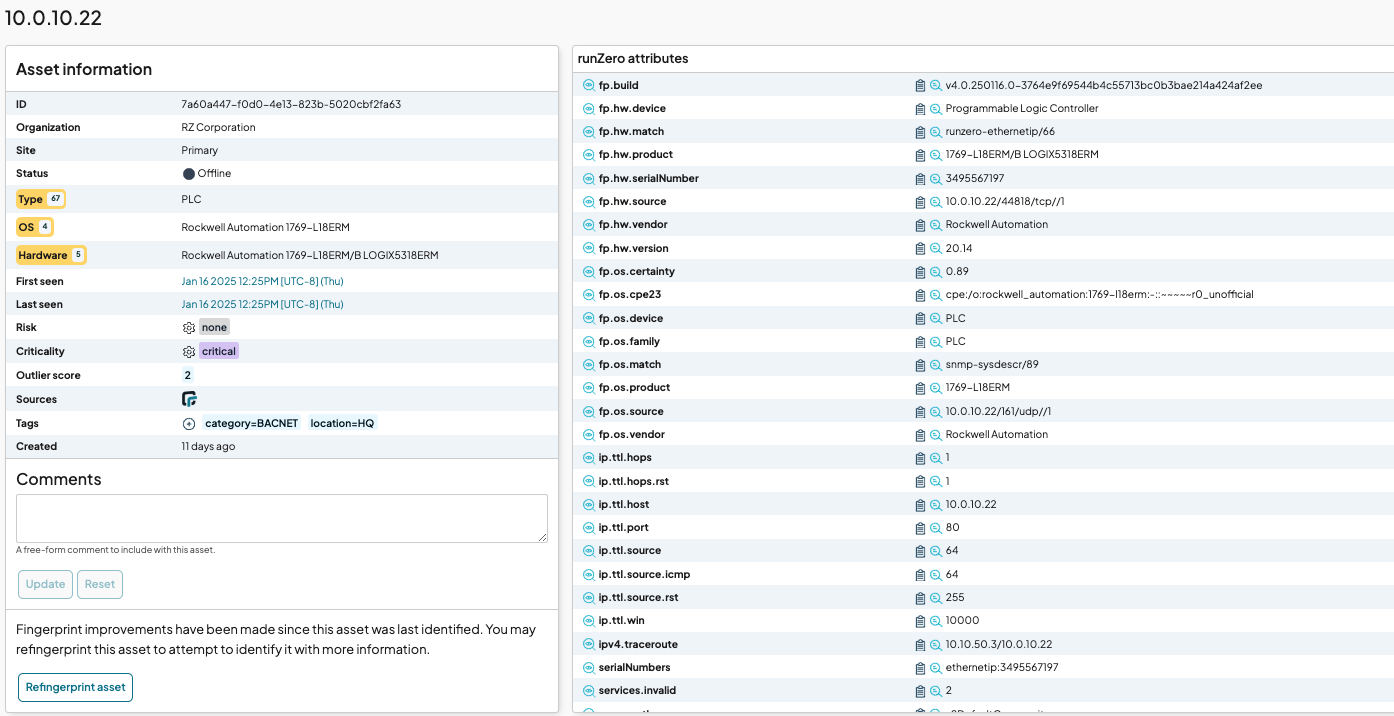Click the critical criticality badge
Screen dimensions: 1394x716
[x=219, y=352]
